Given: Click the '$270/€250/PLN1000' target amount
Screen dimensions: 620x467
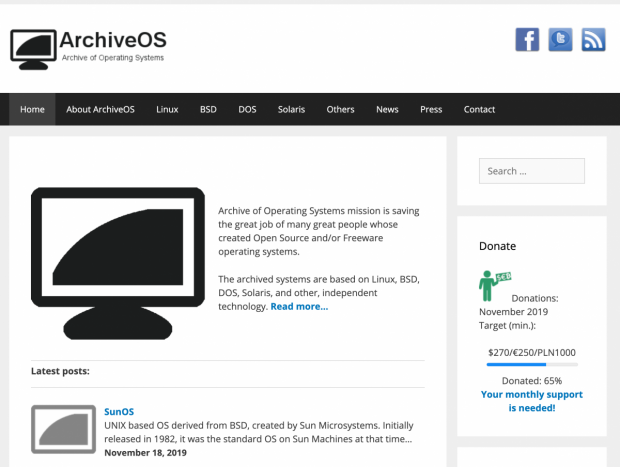Looking at the screenshot, I should pyautogui.click(x=532, y=352).
